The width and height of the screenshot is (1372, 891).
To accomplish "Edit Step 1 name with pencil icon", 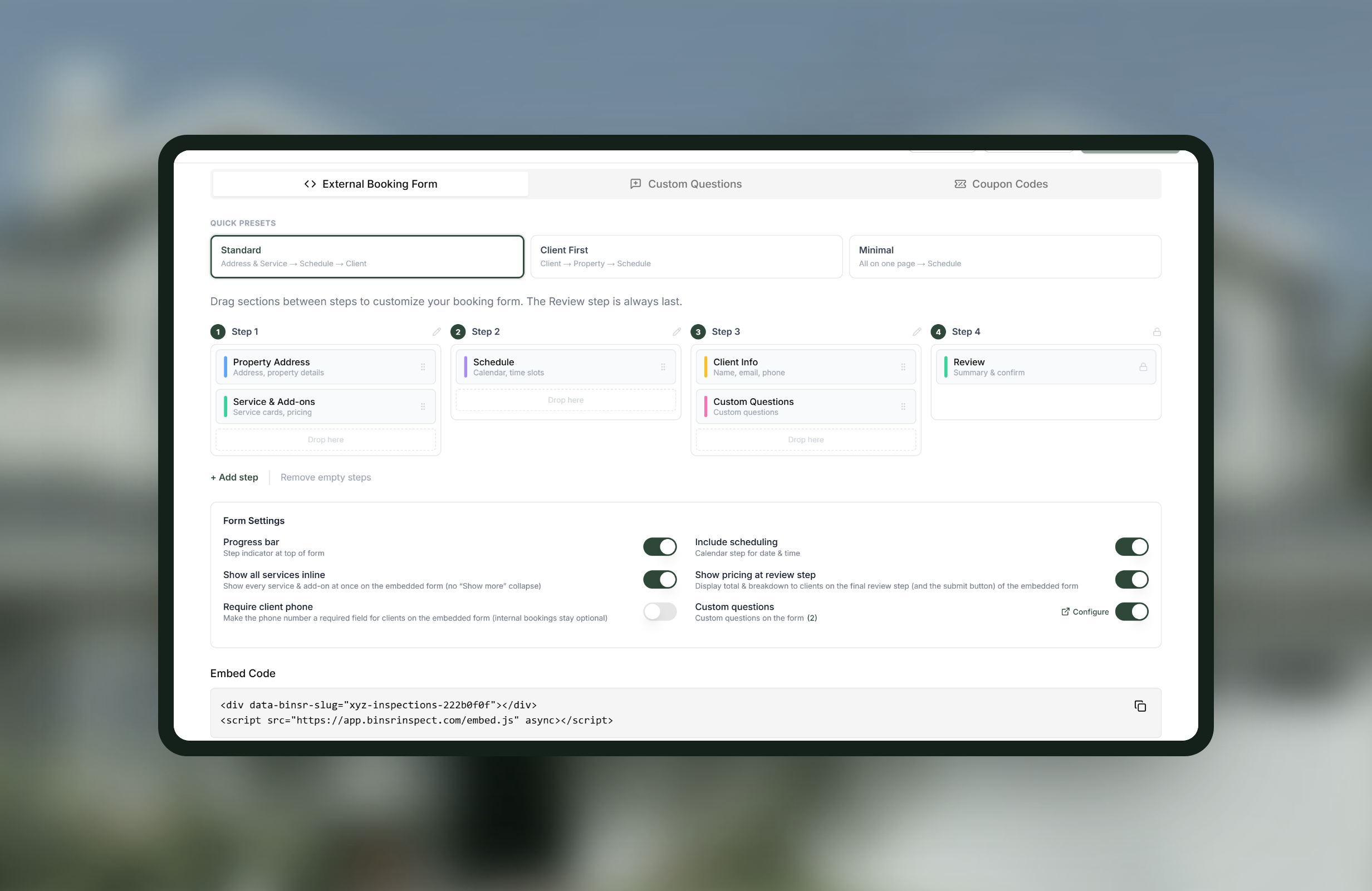I will click(x=437, y=331).
